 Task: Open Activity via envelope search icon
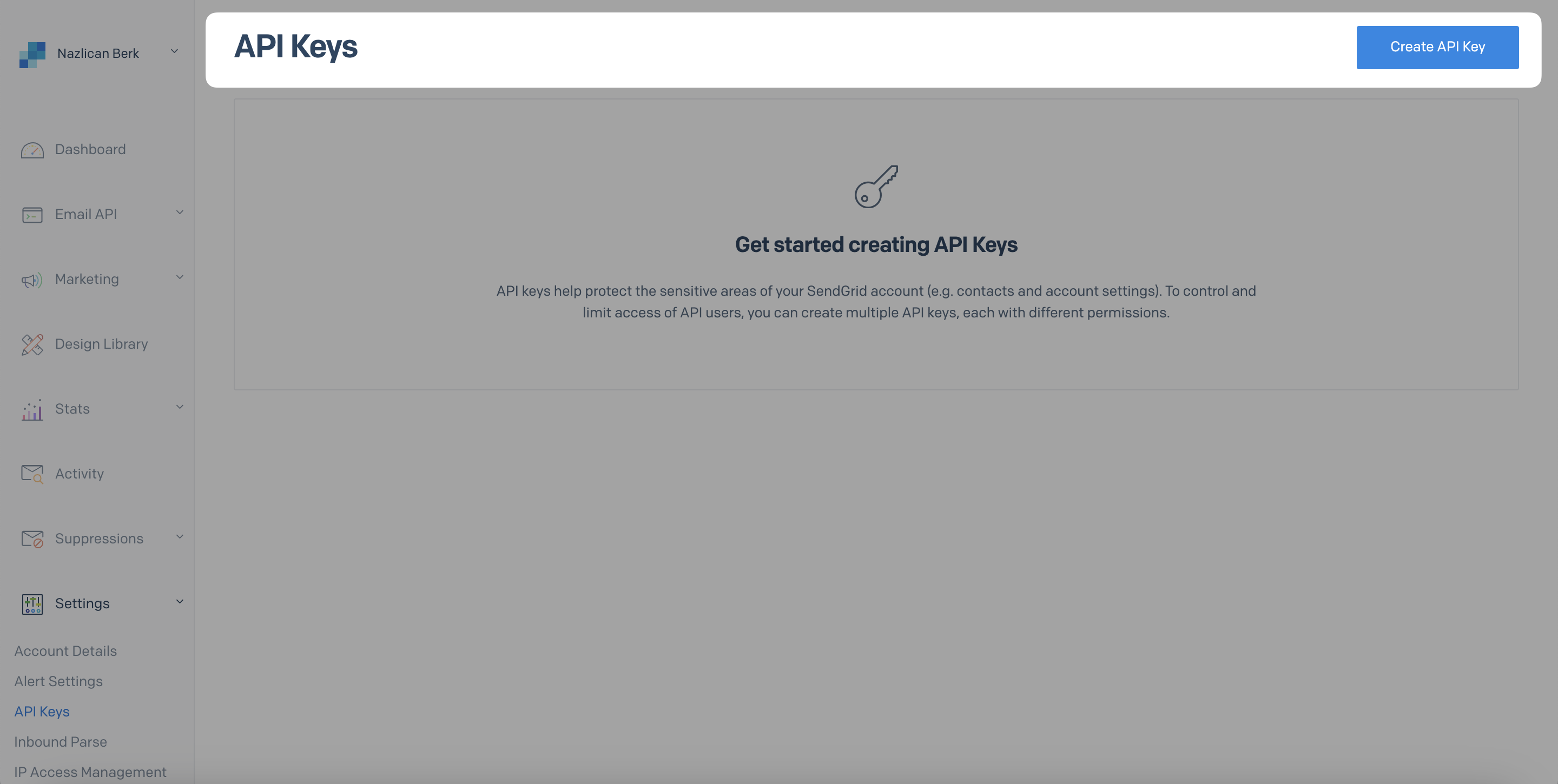[x=32, y=474]
